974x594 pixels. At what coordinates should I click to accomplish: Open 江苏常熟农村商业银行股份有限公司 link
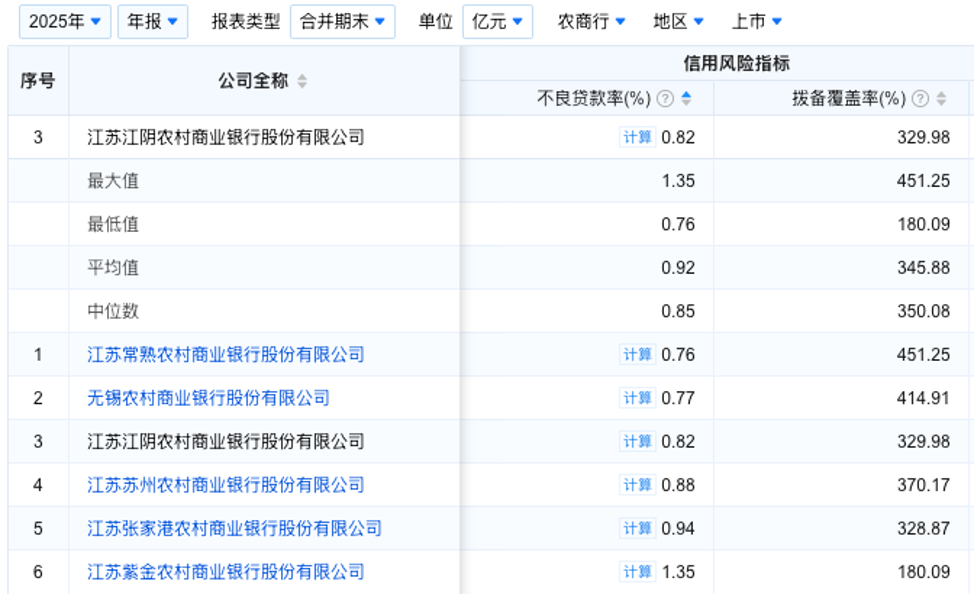225,355
